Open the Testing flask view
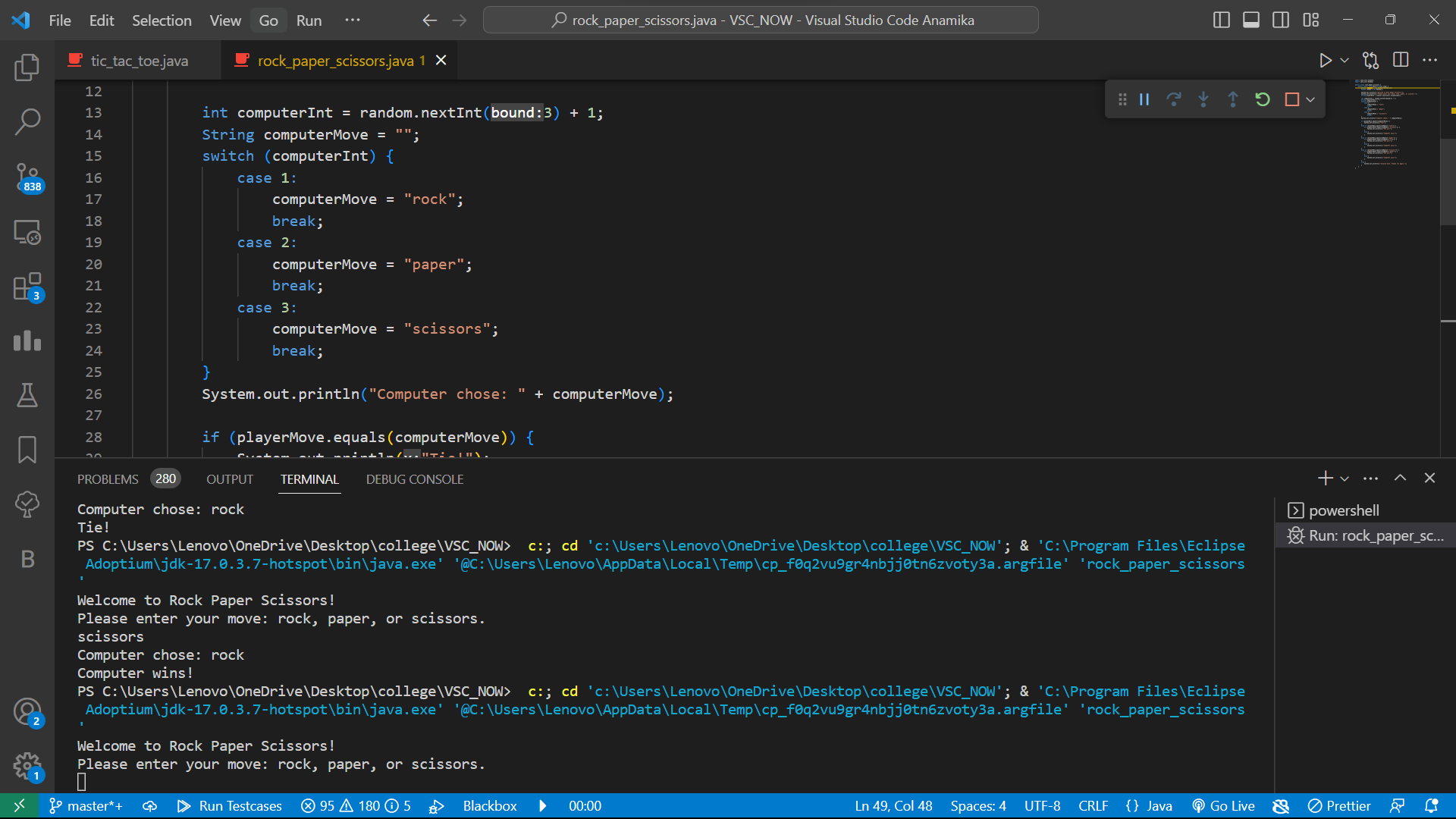Screen dimensions: 1456x819 (27, 395)
